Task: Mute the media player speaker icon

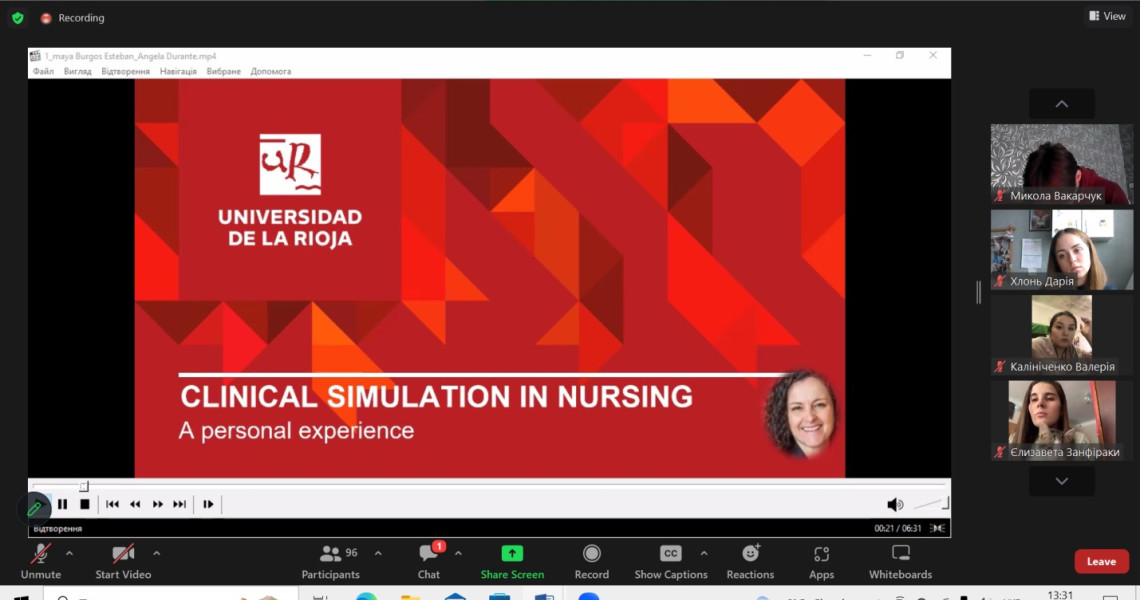Action: point(895,505)
